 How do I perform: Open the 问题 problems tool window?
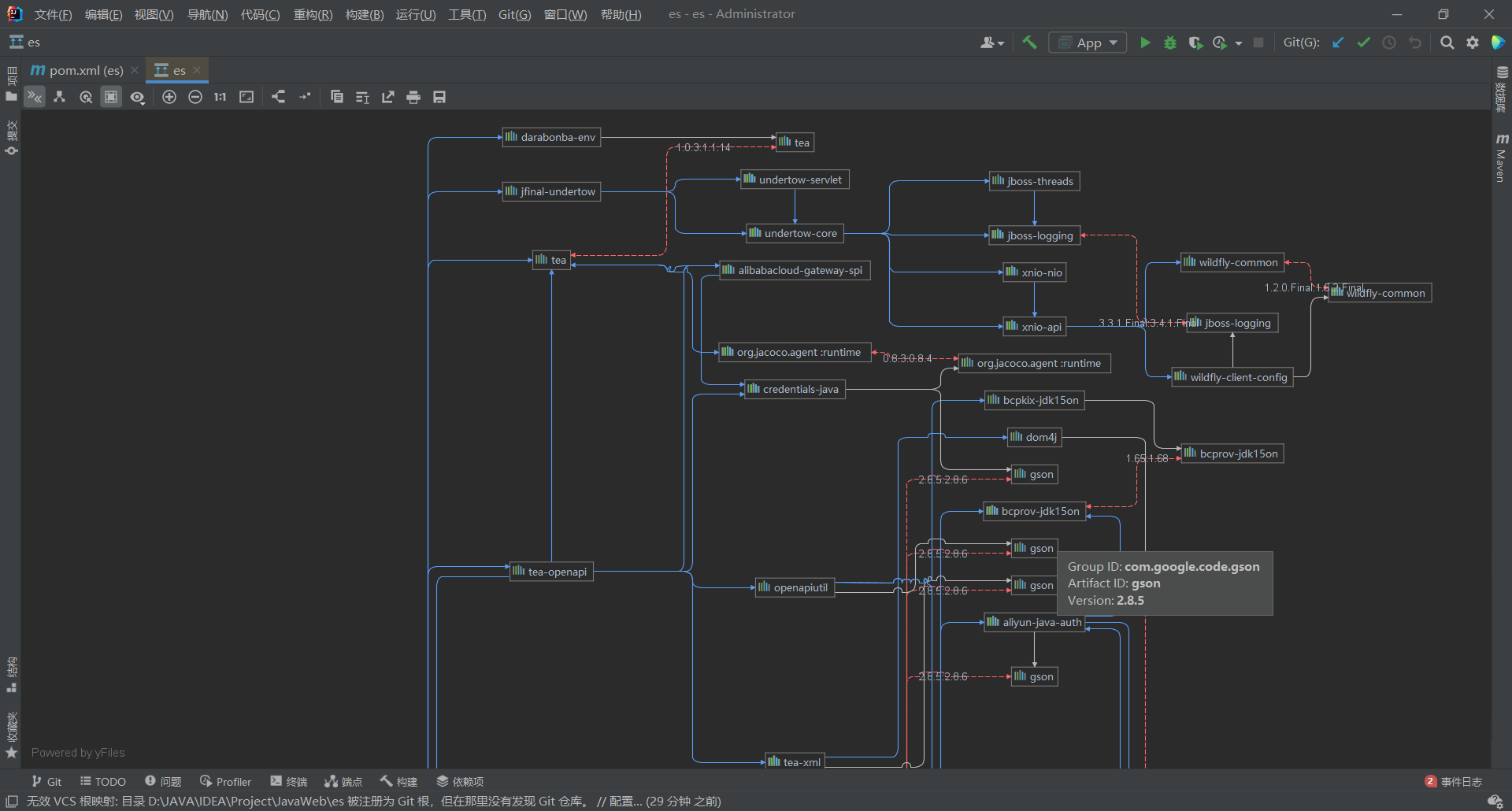pos(163,781)
